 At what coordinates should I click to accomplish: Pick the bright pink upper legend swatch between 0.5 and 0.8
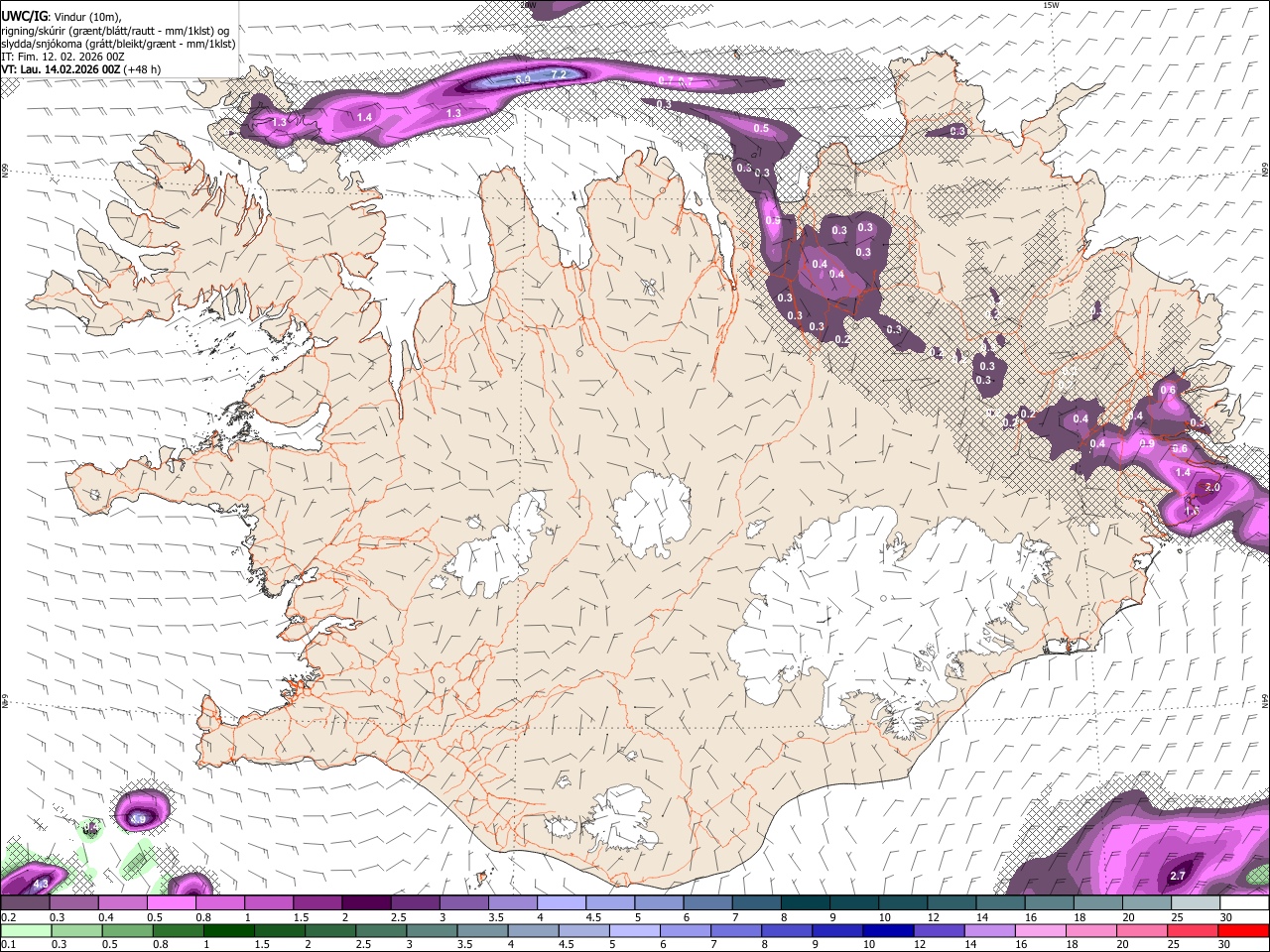tap(171, 903)
